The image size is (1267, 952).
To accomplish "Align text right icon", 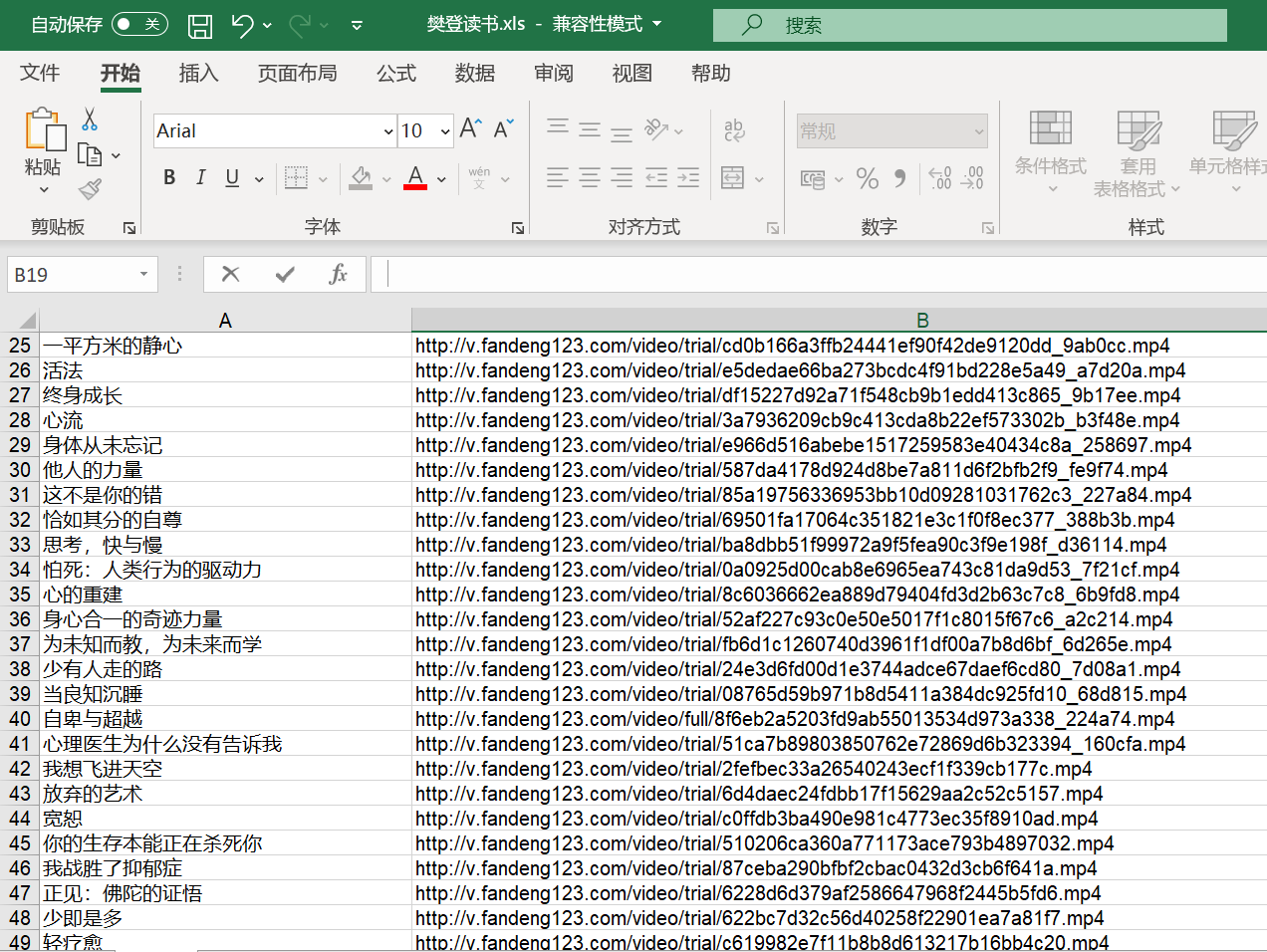I will 622,178.
